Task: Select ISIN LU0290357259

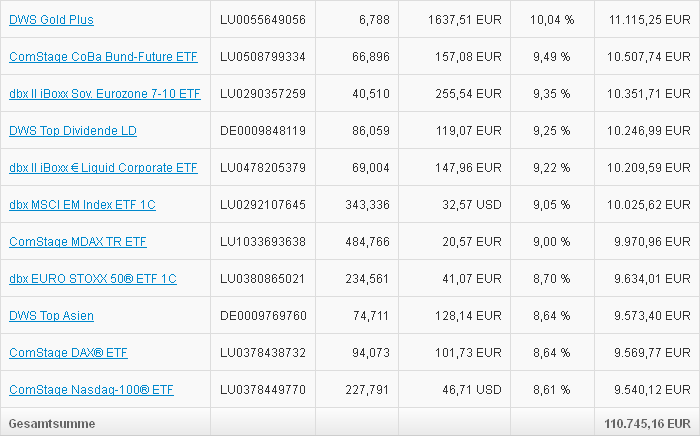Action: coord(263,94)
